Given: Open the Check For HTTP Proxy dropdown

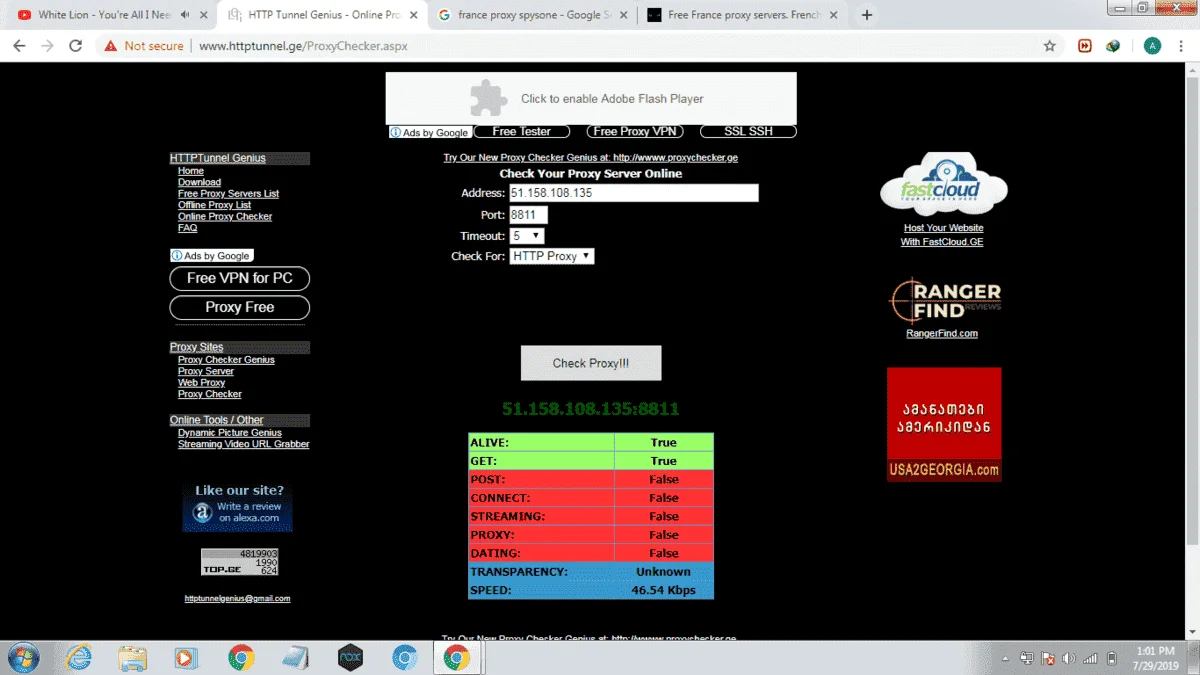Looking at the screenshot, I should coord(552,256).
